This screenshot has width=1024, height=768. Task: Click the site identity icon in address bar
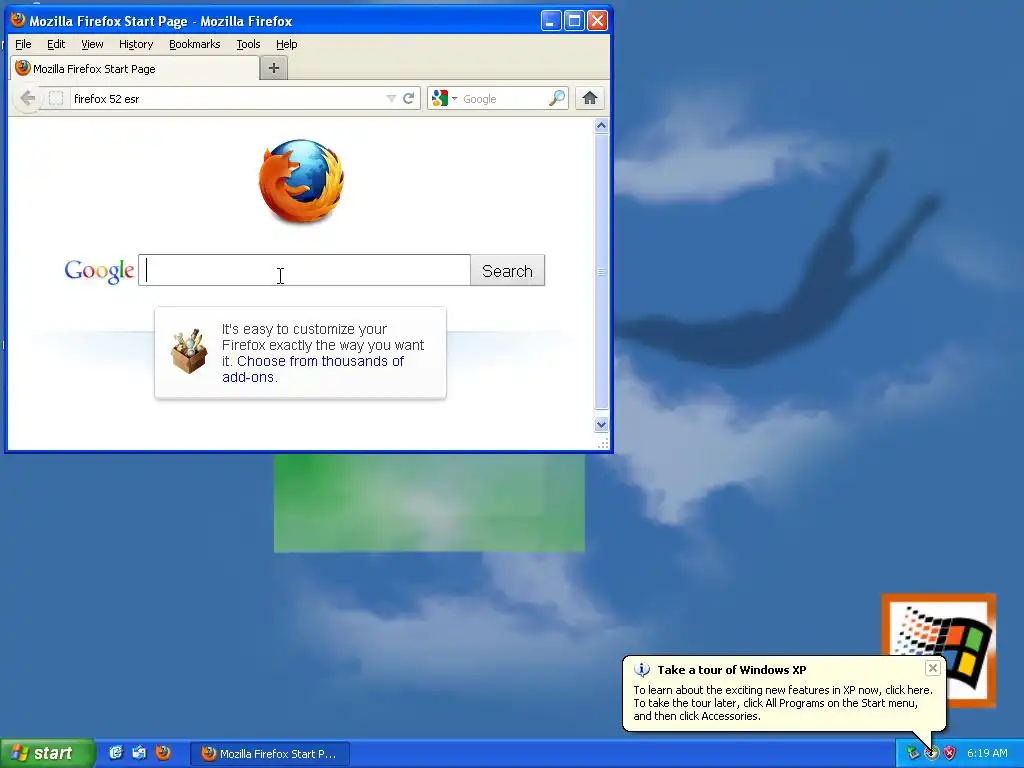point(56,99)
